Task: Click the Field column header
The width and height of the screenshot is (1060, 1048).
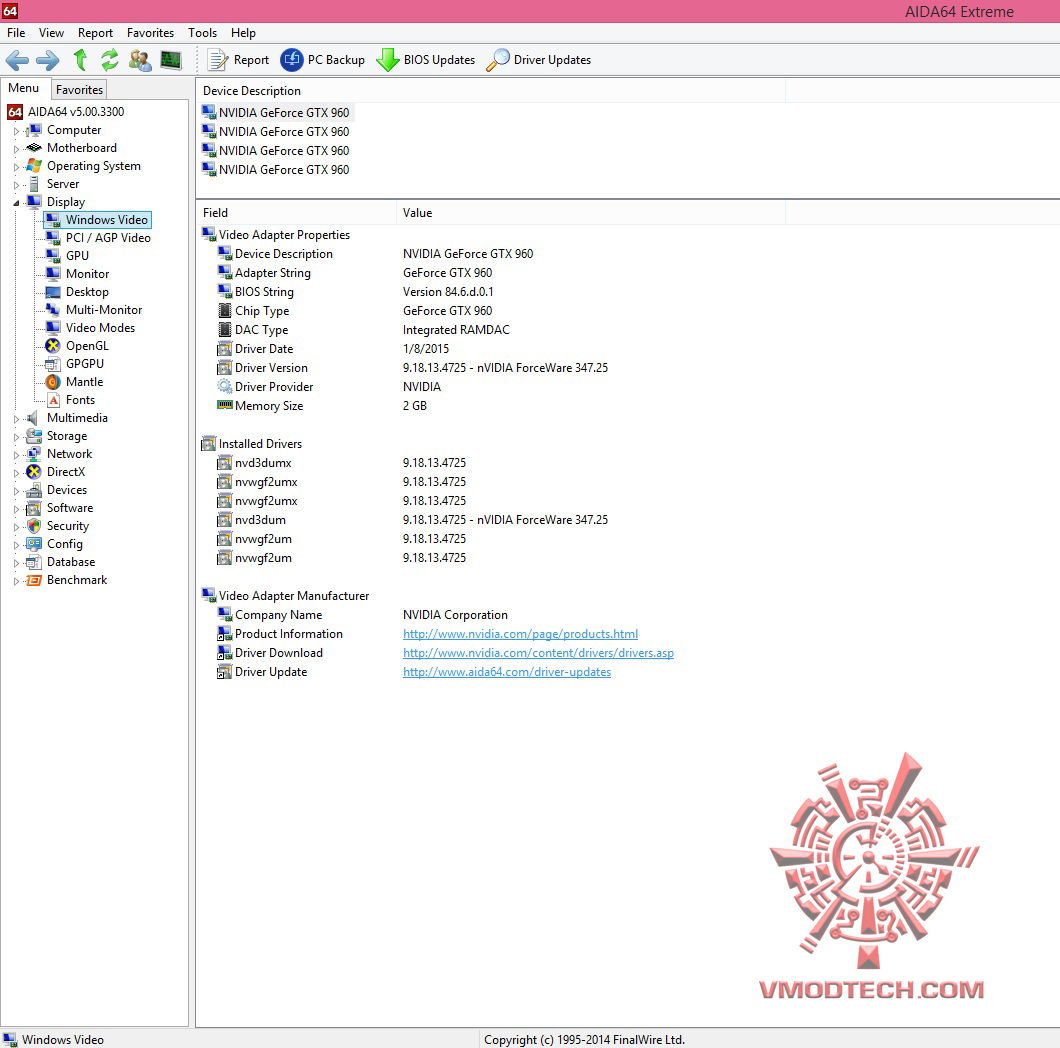Action: point(295,213)
